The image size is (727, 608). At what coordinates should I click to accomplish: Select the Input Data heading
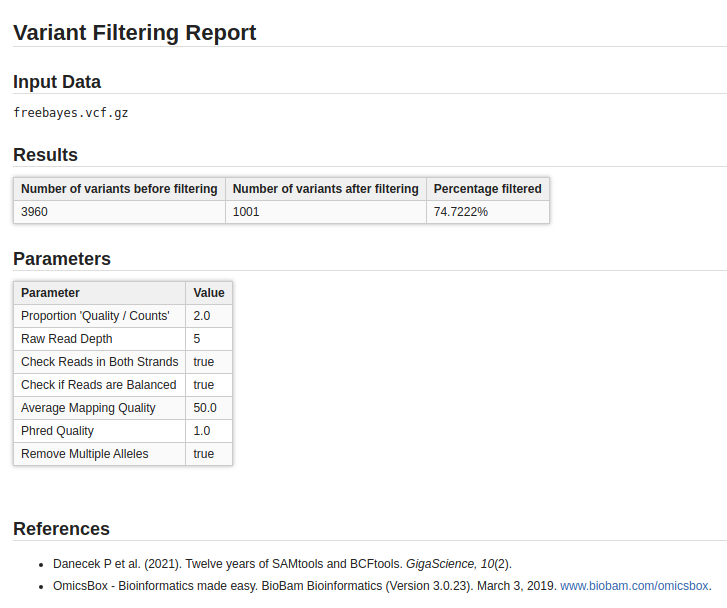tap(57, 82)
